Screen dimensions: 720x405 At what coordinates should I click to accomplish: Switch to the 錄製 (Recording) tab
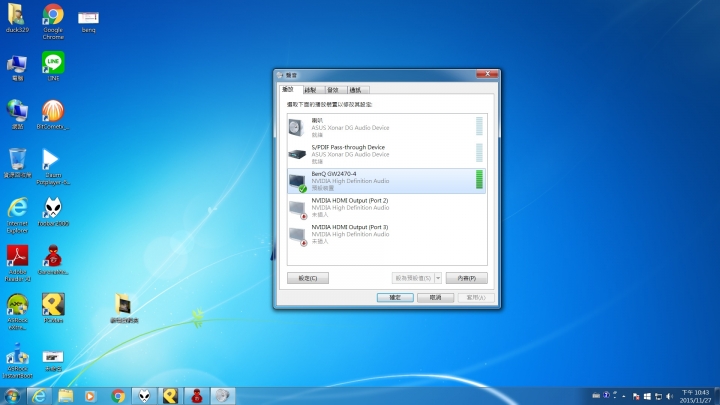click(313, 90)
